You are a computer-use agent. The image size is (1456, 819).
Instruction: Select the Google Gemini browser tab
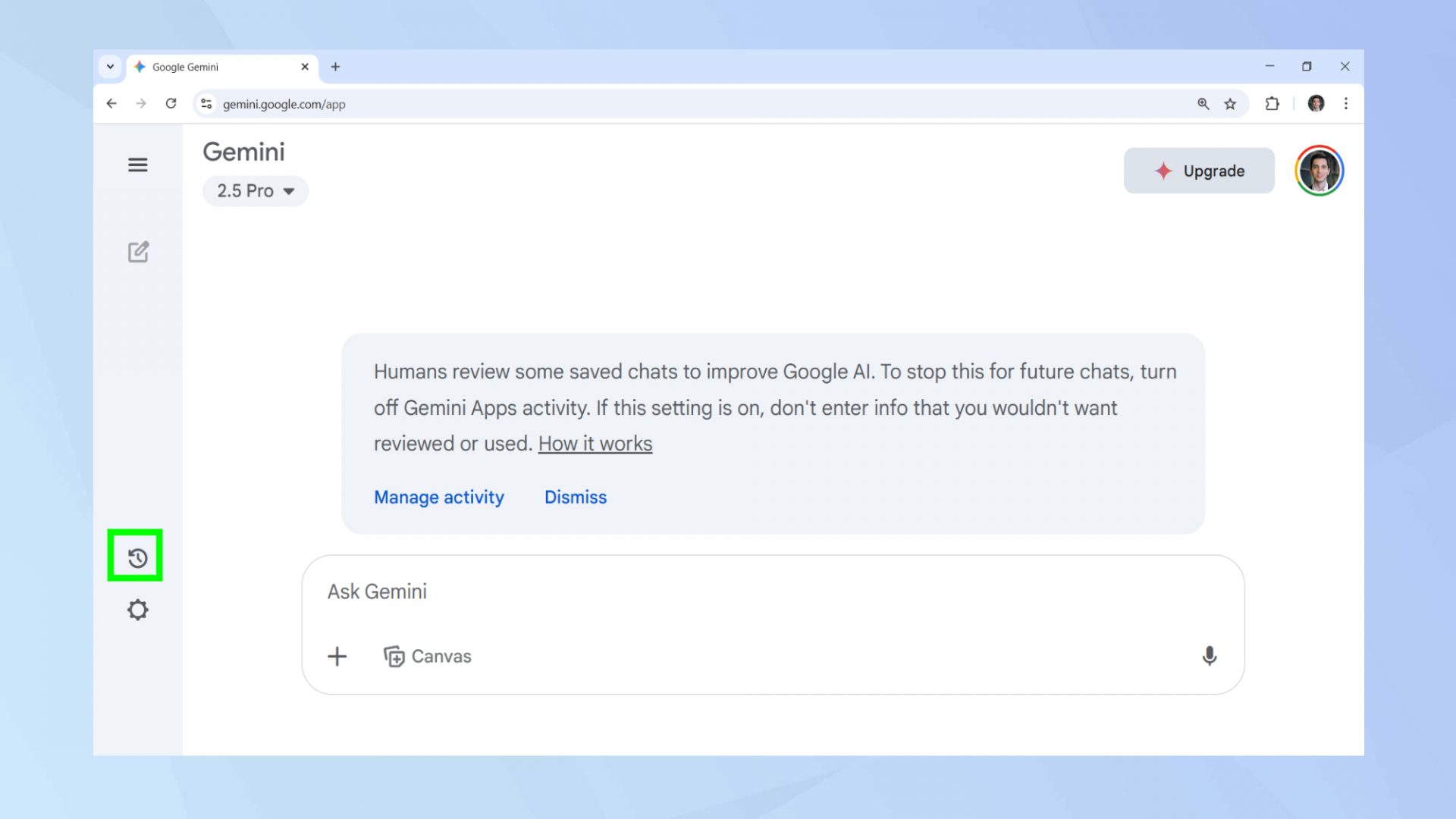click(x=212, y=67)
